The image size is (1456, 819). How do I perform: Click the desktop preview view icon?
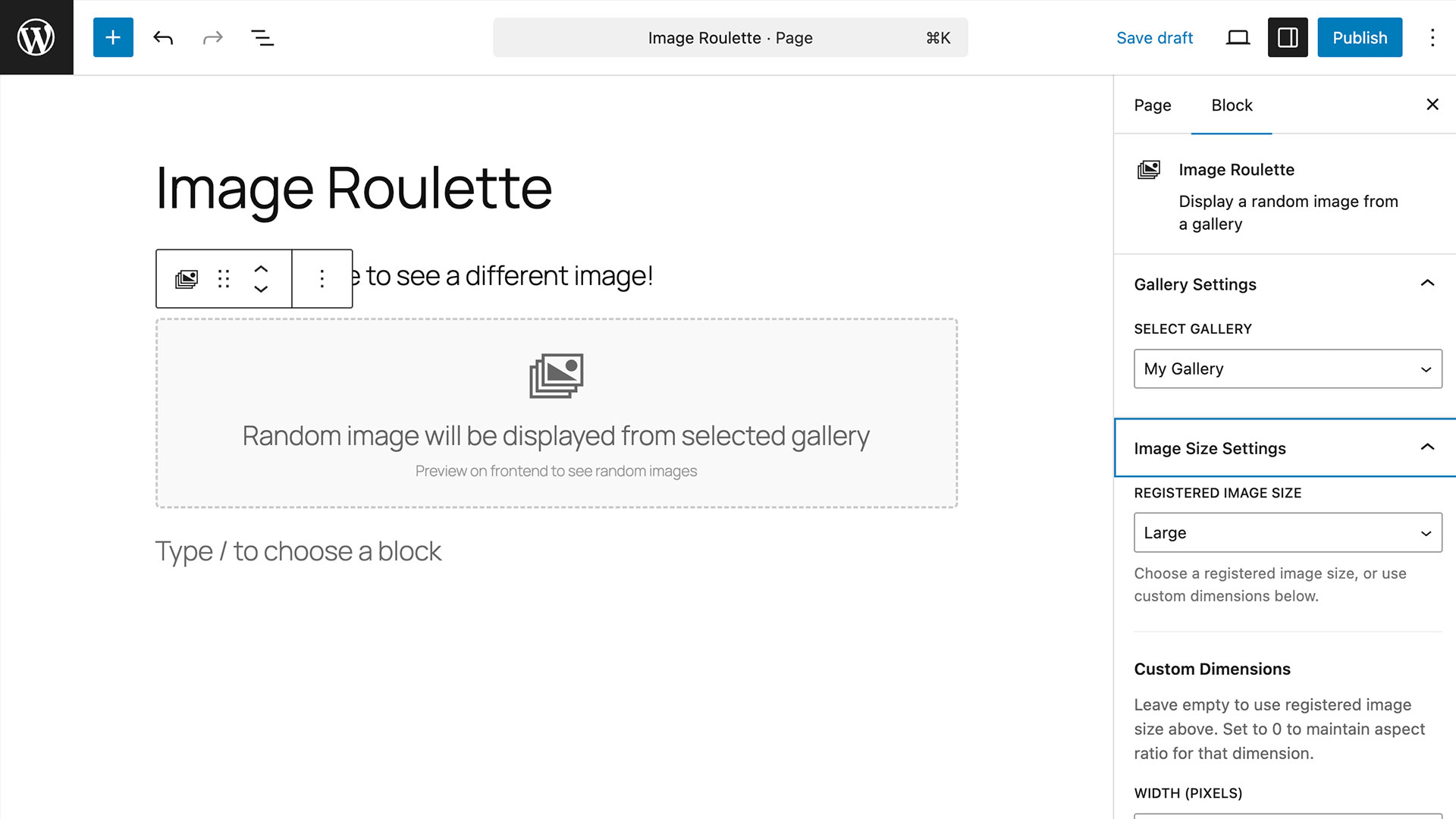1238,37
